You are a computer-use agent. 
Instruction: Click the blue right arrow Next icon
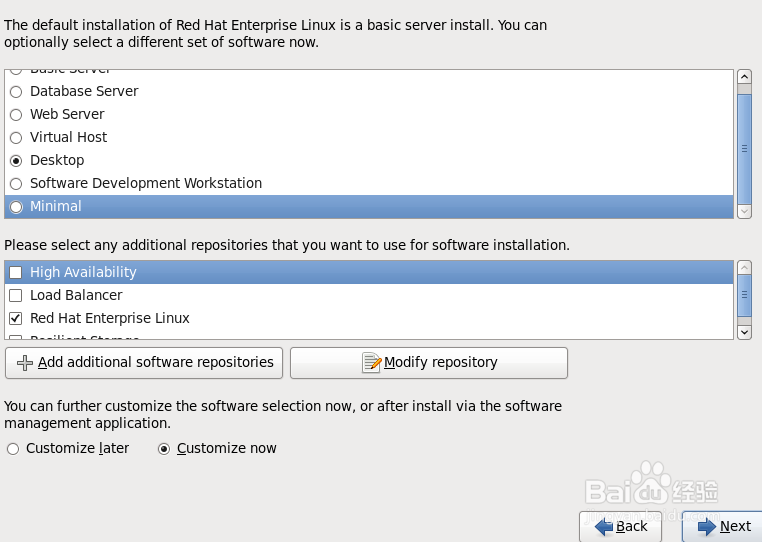pyautogui.click(x=707, y=526)
